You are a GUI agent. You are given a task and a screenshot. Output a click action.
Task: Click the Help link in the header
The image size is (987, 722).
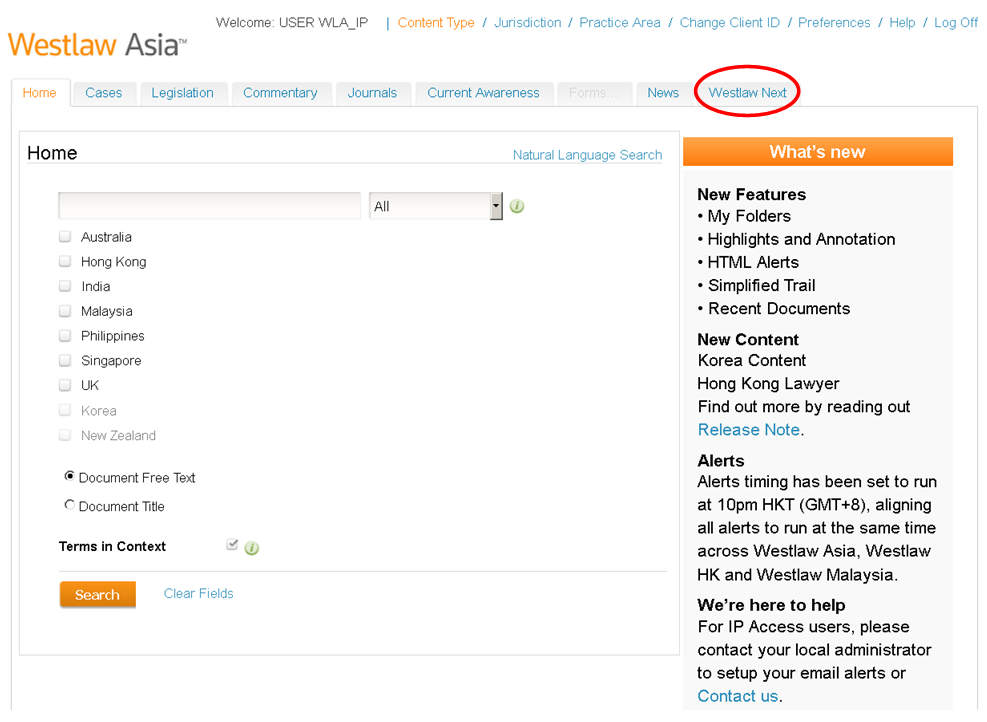click(902, 23)
